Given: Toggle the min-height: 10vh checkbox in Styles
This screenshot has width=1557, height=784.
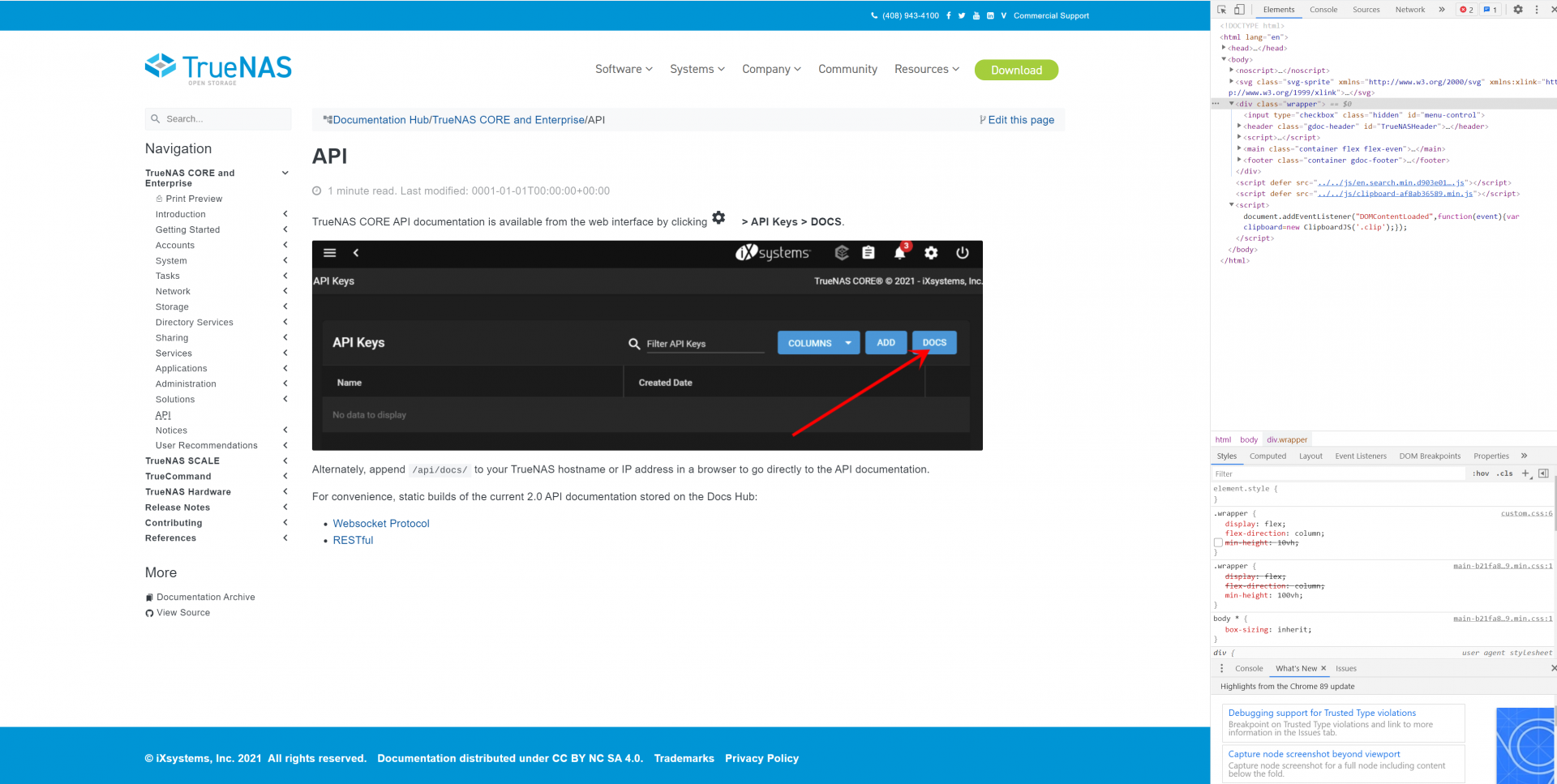Looking at the screenshot, I should (x=1218, y=542).
